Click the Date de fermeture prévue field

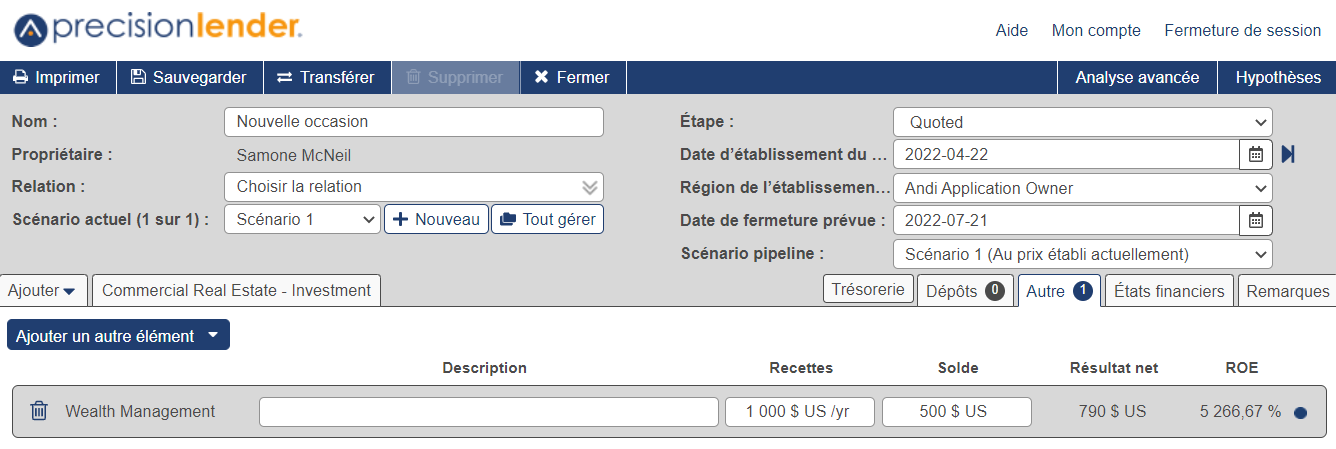tap(1066, 220)
